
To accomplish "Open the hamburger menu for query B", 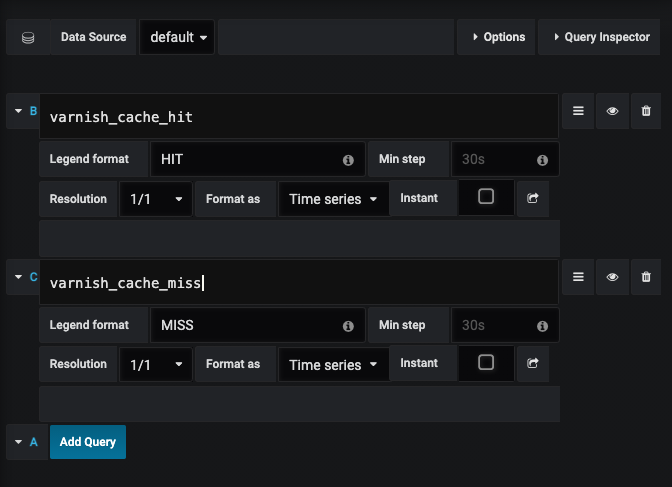I will [x=578, y=111].
